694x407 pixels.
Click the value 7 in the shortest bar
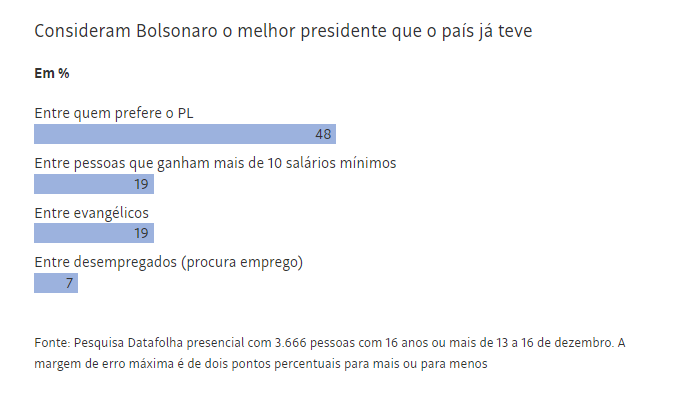coord(69,283)
